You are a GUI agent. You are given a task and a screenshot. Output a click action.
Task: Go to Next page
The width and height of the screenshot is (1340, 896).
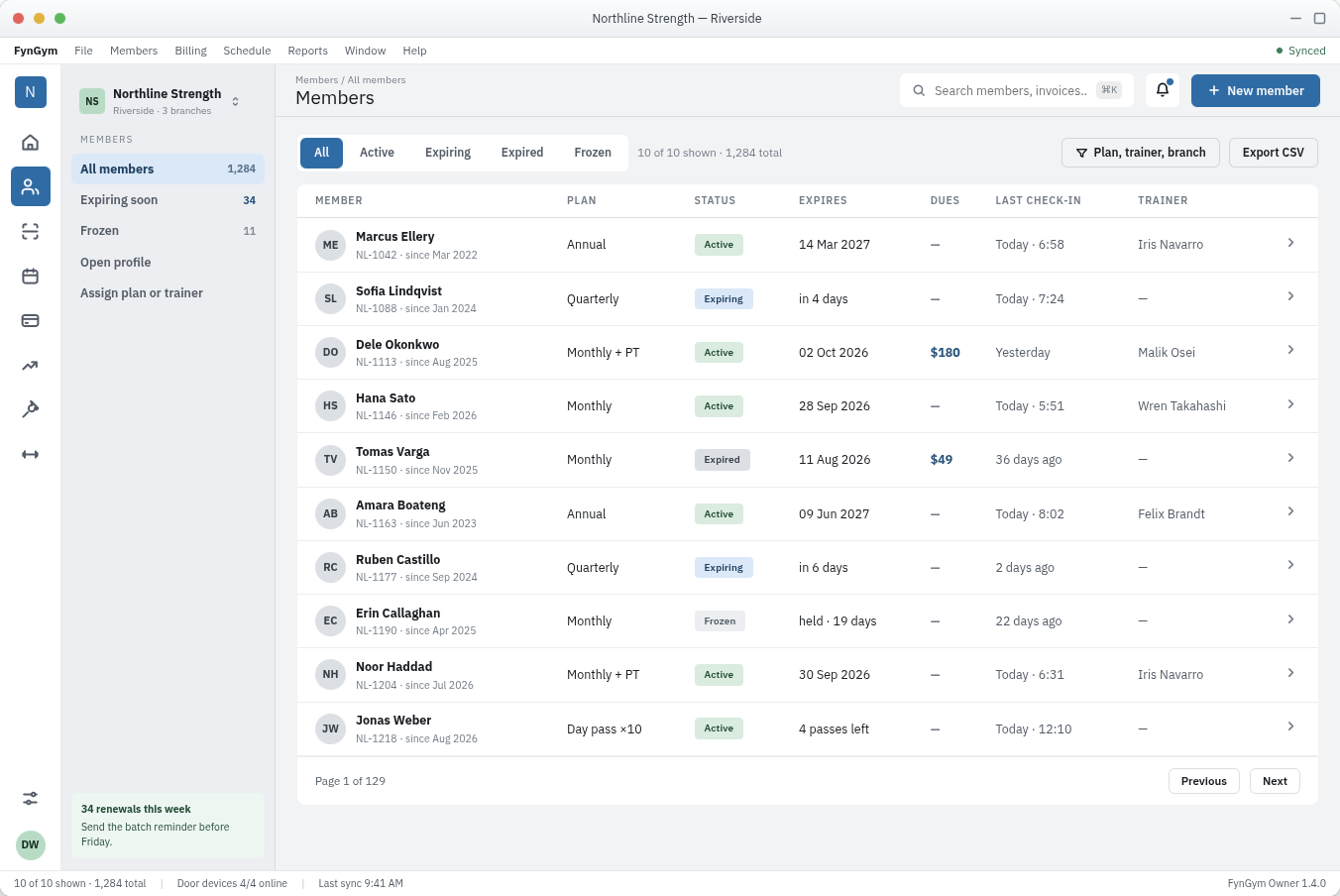tap(1275, 781)
